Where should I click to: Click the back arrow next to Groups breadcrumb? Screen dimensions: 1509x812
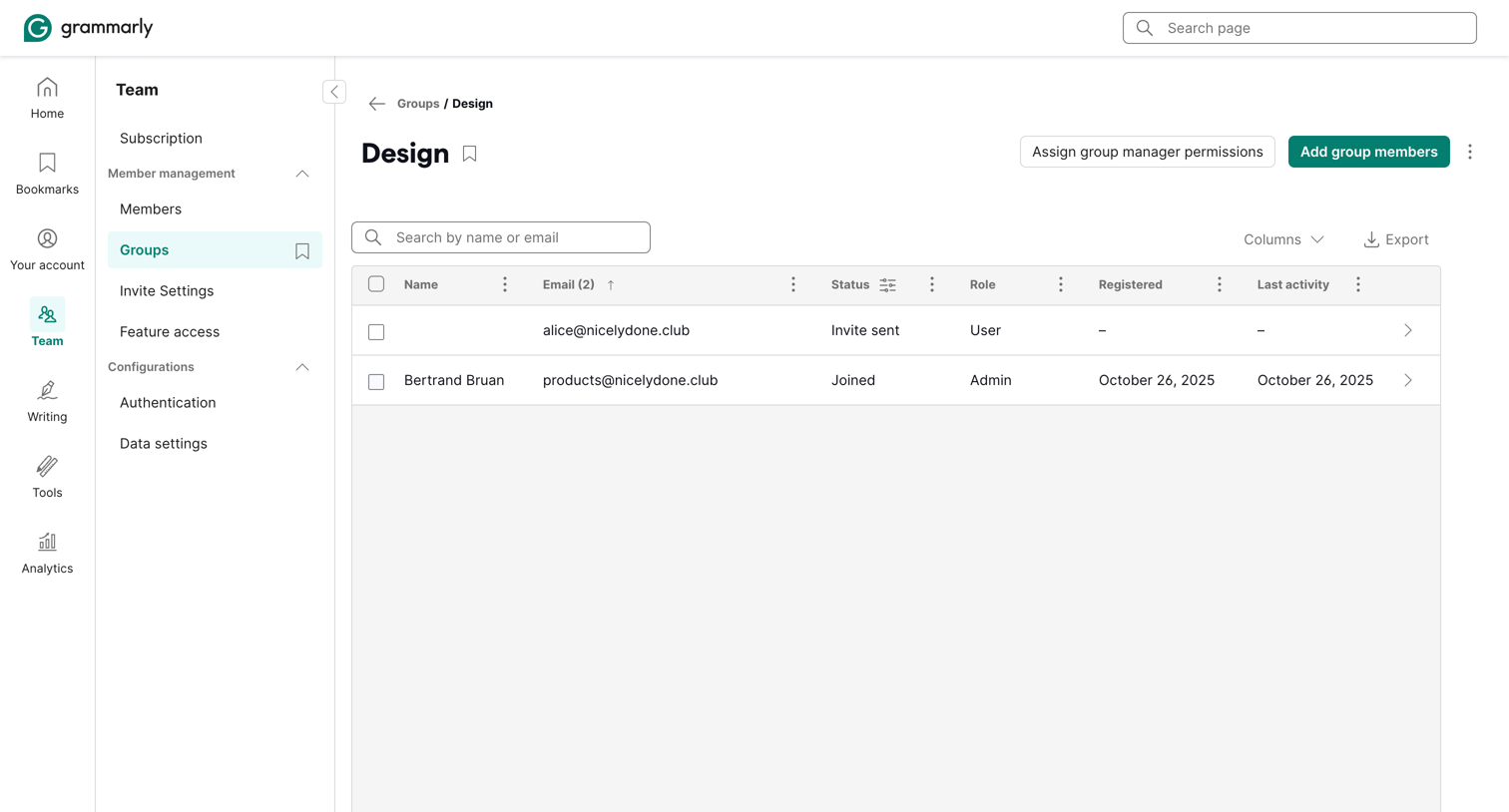(376, 104)
